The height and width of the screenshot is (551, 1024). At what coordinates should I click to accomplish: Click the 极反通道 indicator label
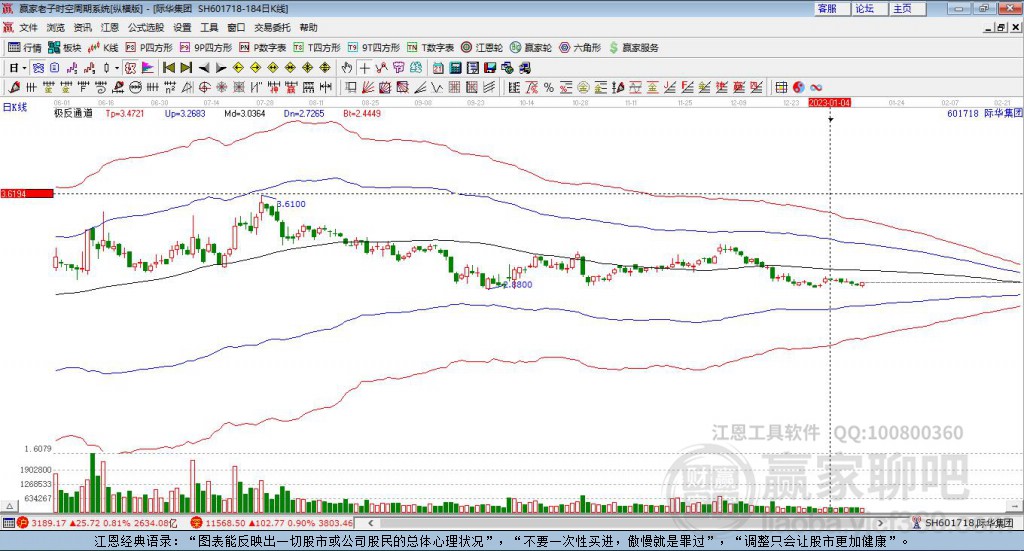point(73,113)
